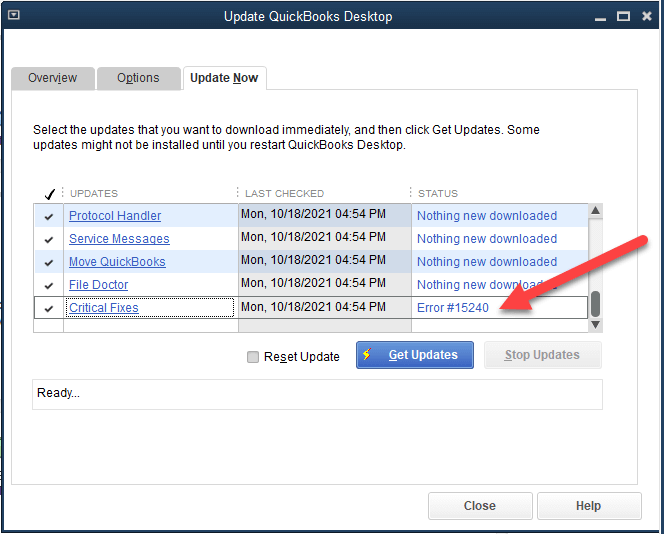Click the Ready... status message box
Viewport: 664px width, 534px height.
click(318, 394)
